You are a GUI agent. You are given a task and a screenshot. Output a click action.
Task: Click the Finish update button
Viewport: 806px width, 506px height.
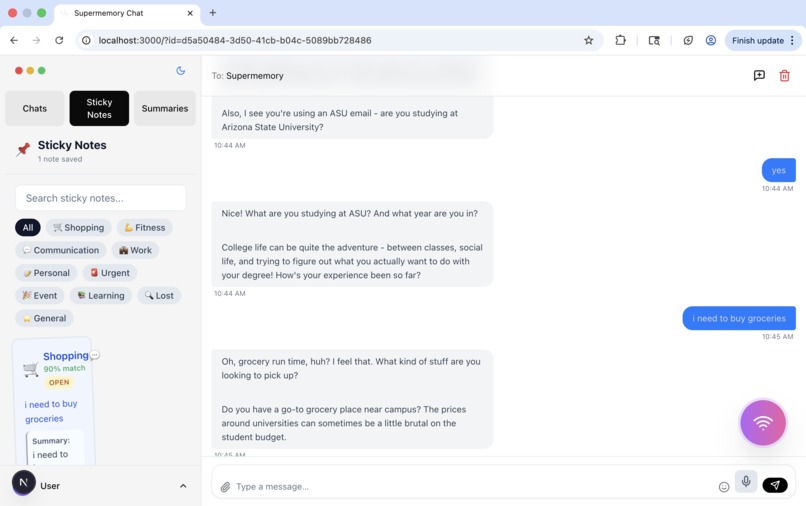[x=758, y=40]
